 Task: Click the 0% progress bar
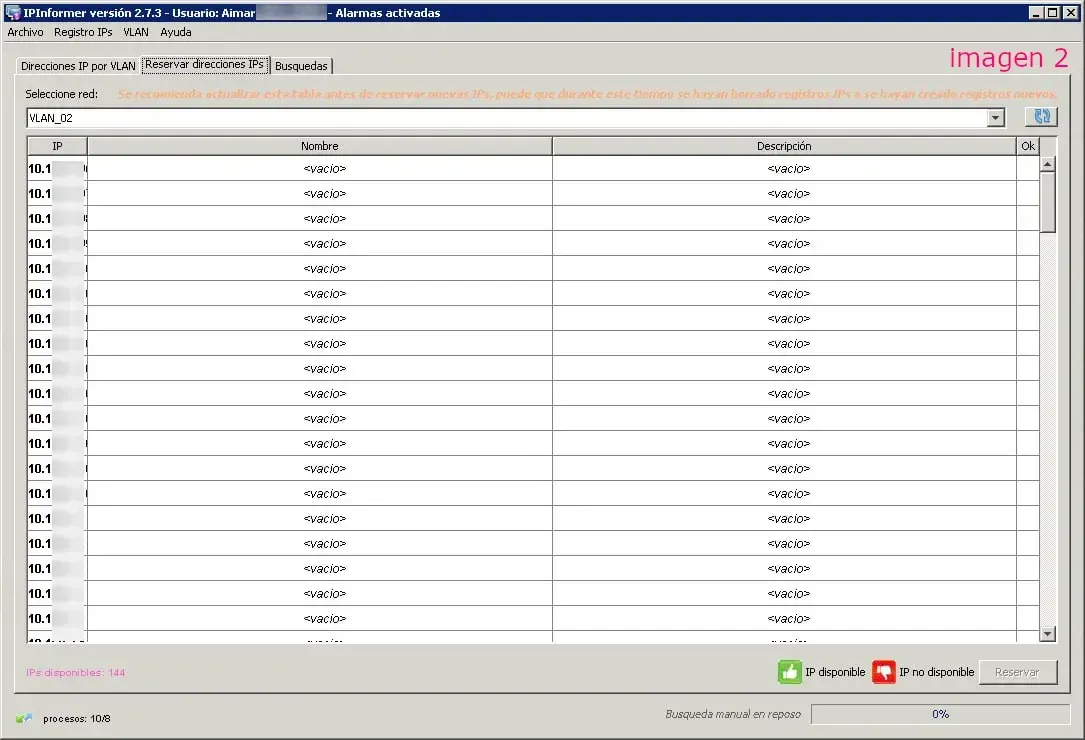point(940,714)
